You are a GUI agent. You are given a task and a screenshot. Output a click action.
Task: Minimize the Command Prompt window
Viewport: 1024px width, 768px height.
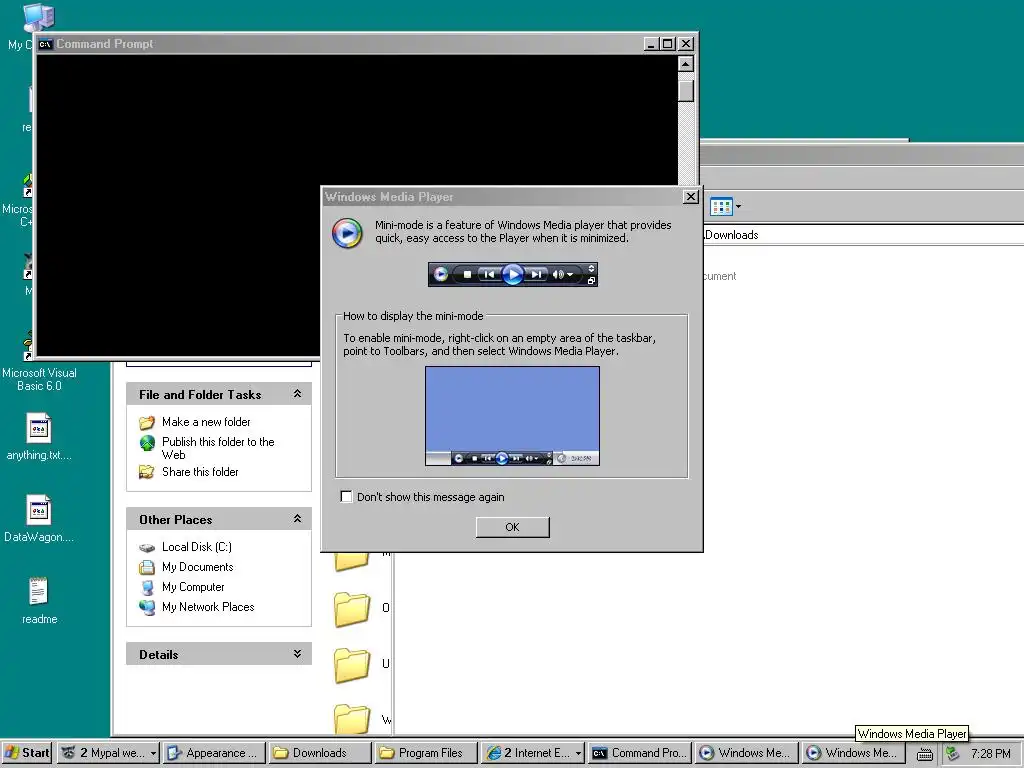pyautogui.click(x=651, y=44)
